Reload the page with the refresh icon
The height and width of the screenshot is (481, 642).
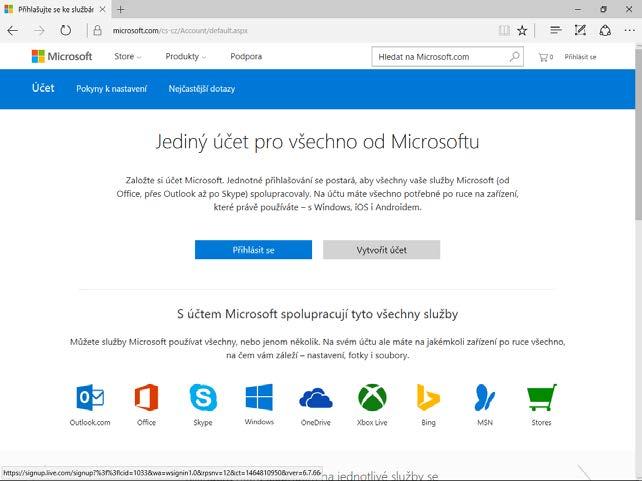pyautogui.click(x=66, y=30)
